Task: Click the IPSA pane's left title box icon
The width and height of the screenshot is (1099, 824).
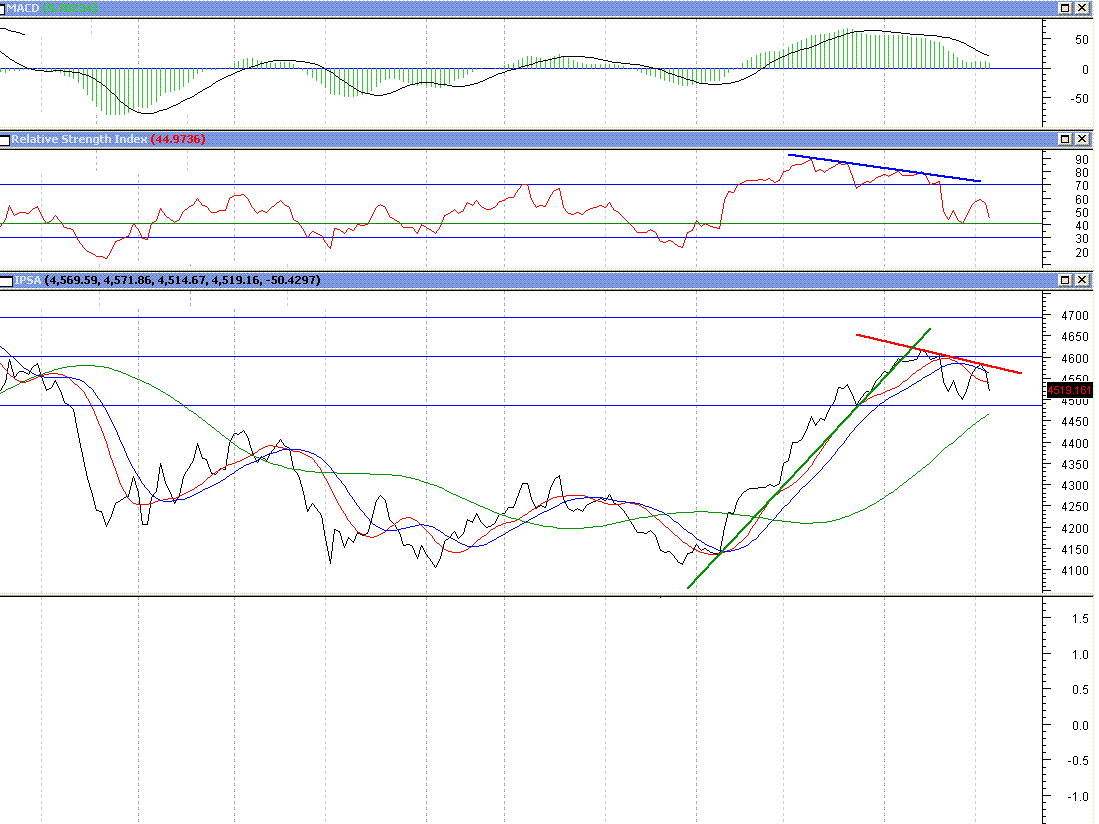Action: [x=7, y=280]
